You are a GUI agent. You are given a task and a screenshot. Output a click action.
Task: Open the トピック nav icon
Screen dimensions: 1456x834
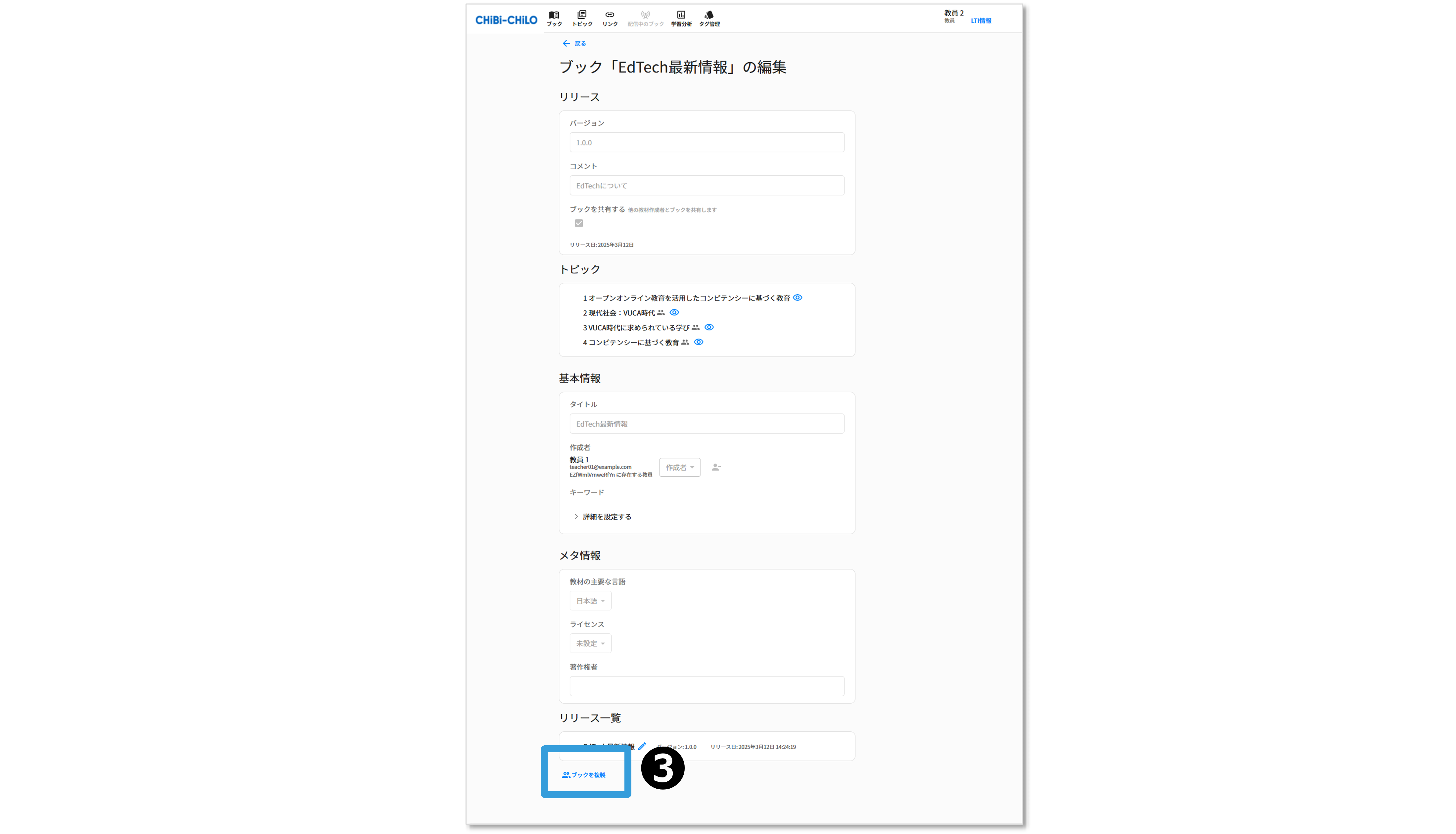582,18
